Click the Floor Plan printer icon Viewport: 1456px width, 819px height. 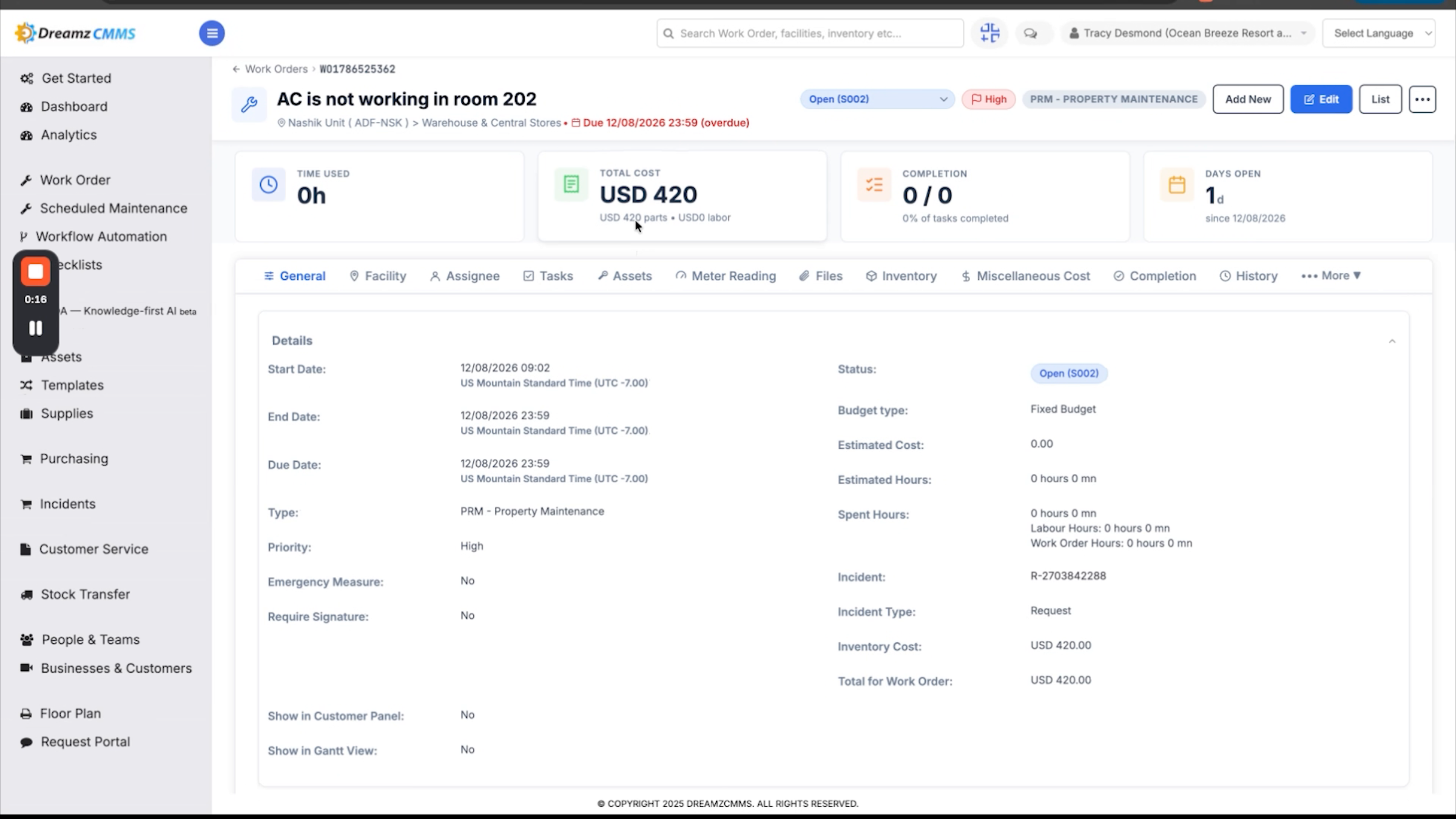[26, 713]
